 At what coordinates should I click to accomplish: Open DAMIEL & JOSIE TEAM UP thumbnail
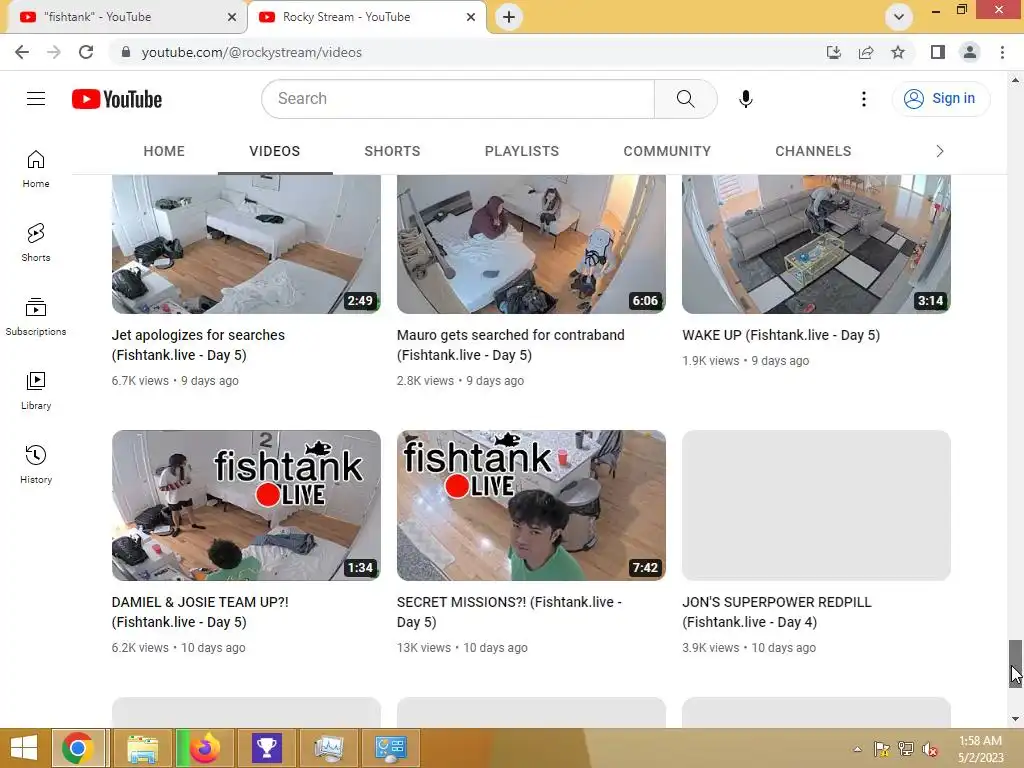coord(246,505)
